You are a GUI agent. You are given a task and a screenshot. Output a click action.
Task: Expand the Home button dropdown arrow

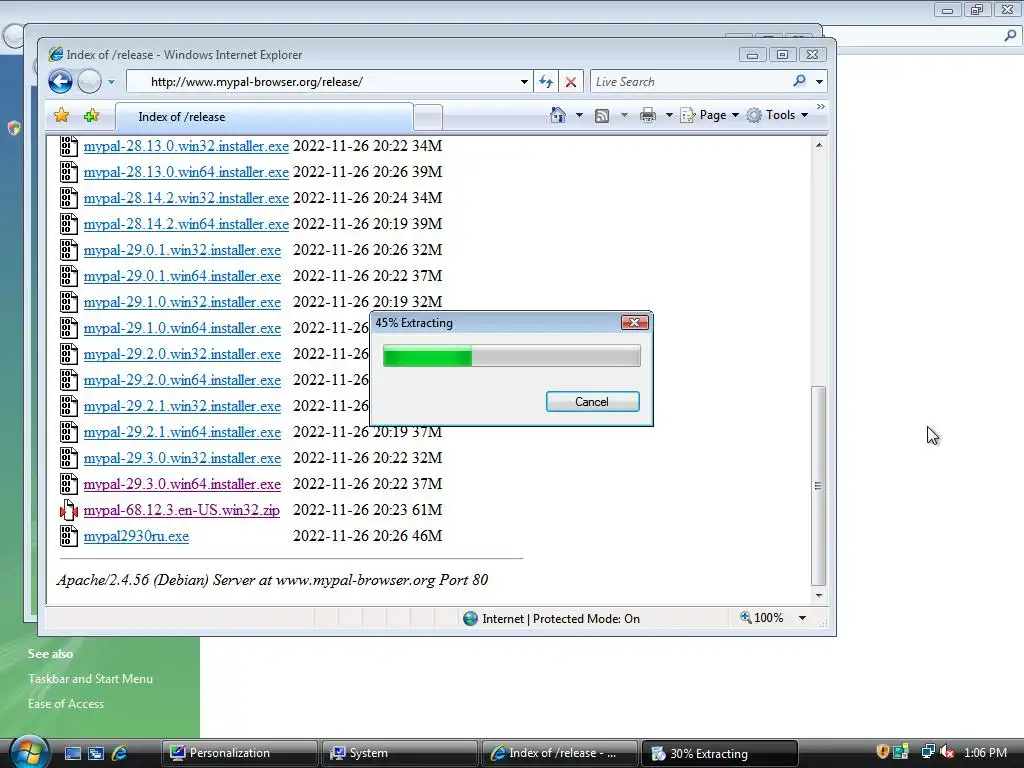pos(579,115)
